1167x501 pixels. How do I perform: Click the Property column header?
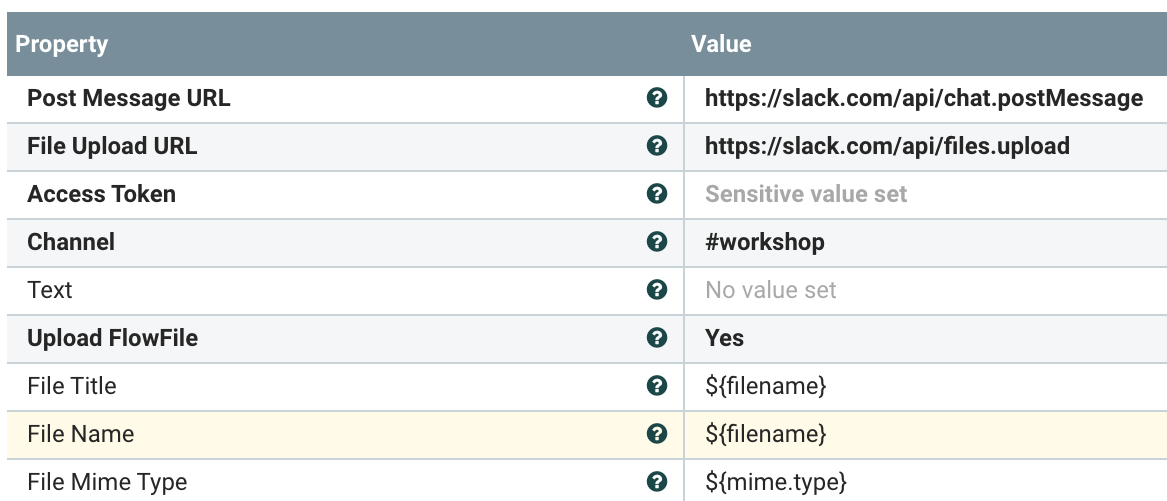62,44
